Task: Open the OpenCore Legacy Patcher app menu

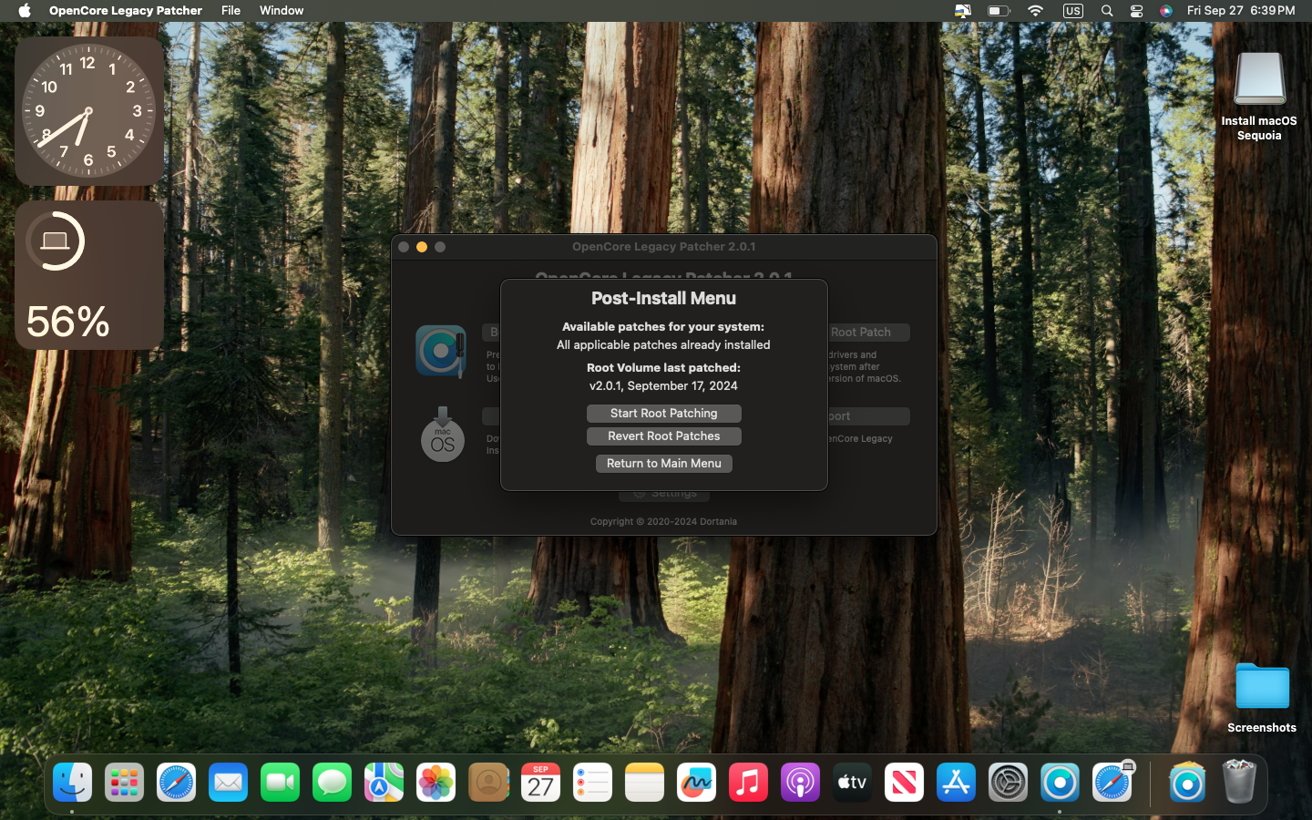Action: (x=125, y=10)
